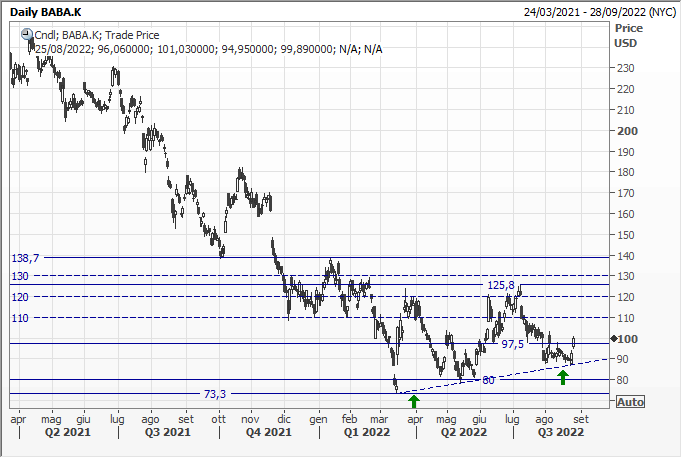Click the green up arrow near April 2022
This screenshot has height=458, width=682.
pyautogui.click(x=414, y=399)
